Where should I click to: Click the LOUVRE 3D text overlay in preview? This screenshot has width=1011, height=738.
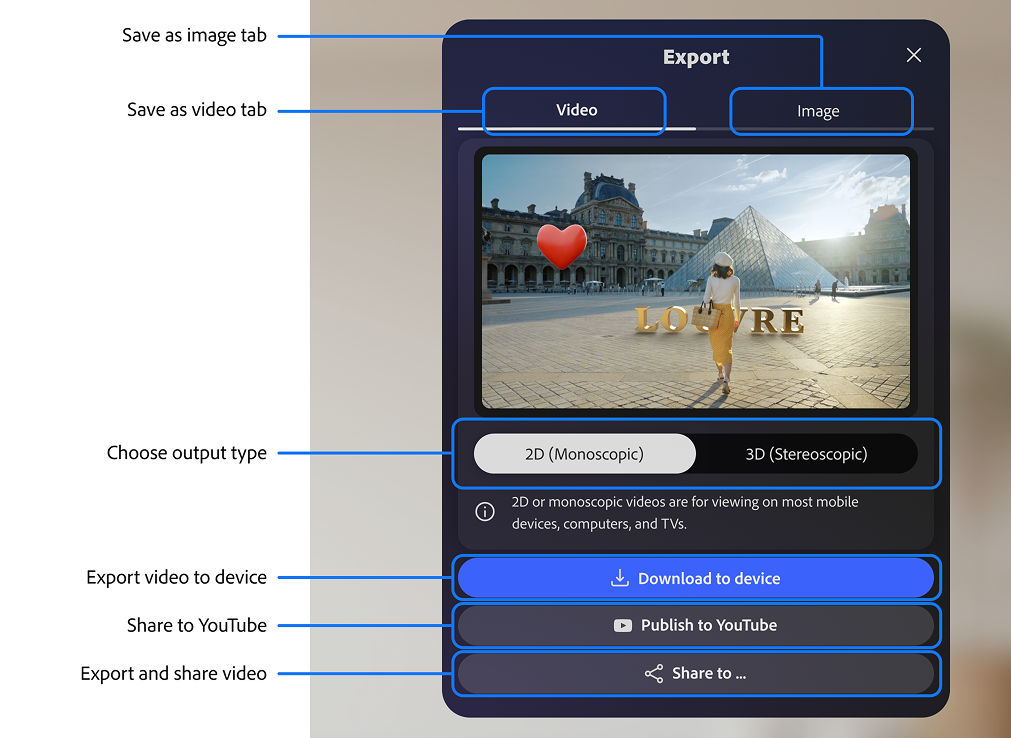(719, 321)
